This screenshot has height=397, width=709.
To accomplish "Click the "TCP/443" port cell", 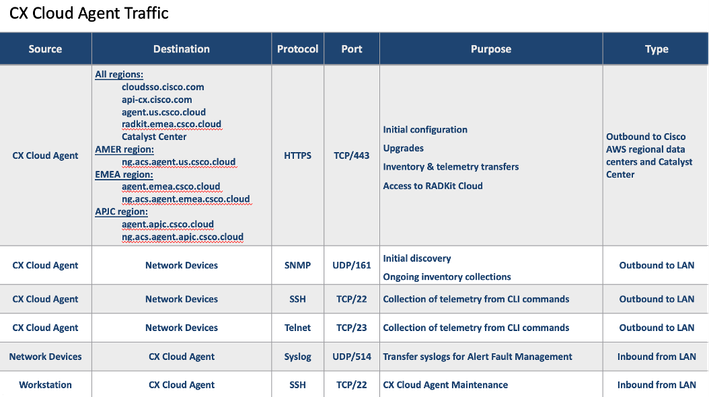I will pos(352,156).
